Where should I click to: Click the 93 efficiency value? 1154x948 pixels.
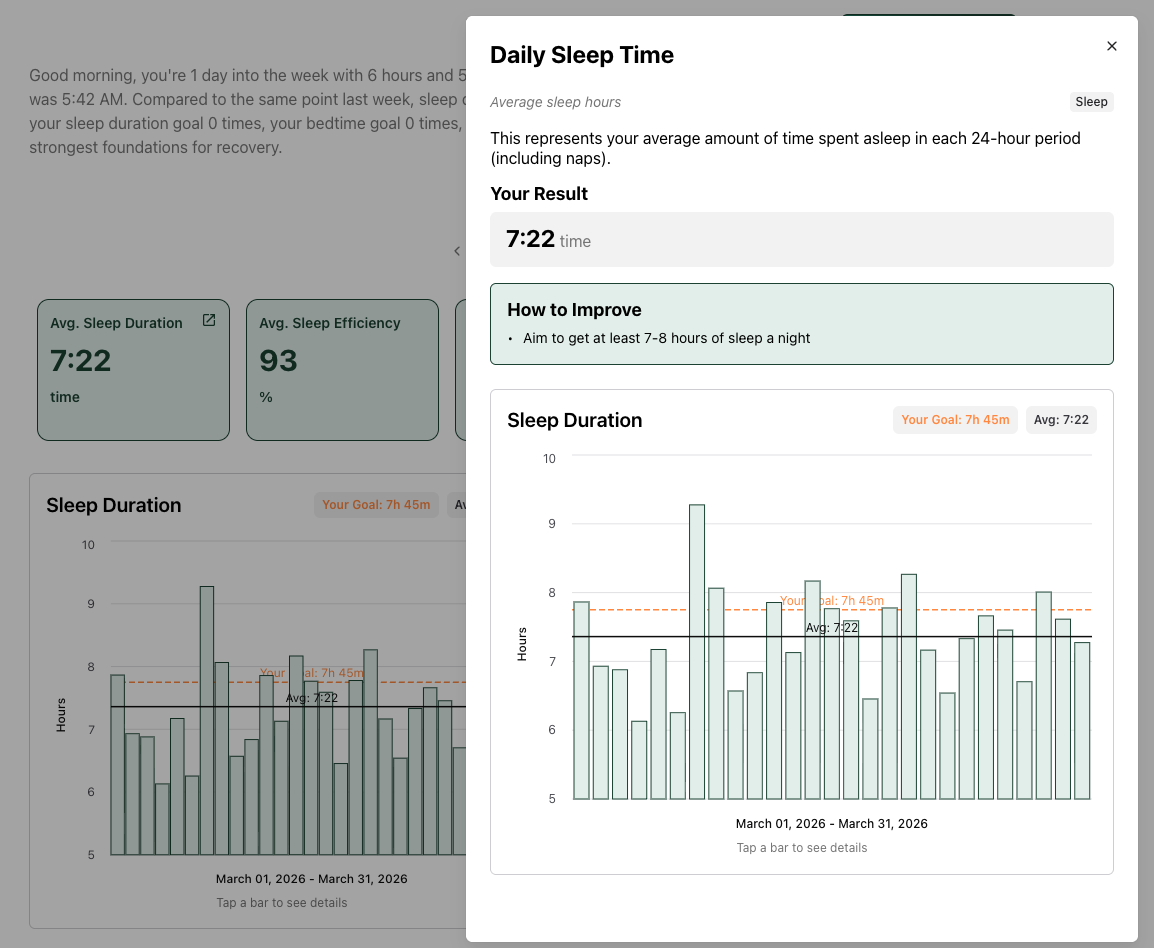278,361
